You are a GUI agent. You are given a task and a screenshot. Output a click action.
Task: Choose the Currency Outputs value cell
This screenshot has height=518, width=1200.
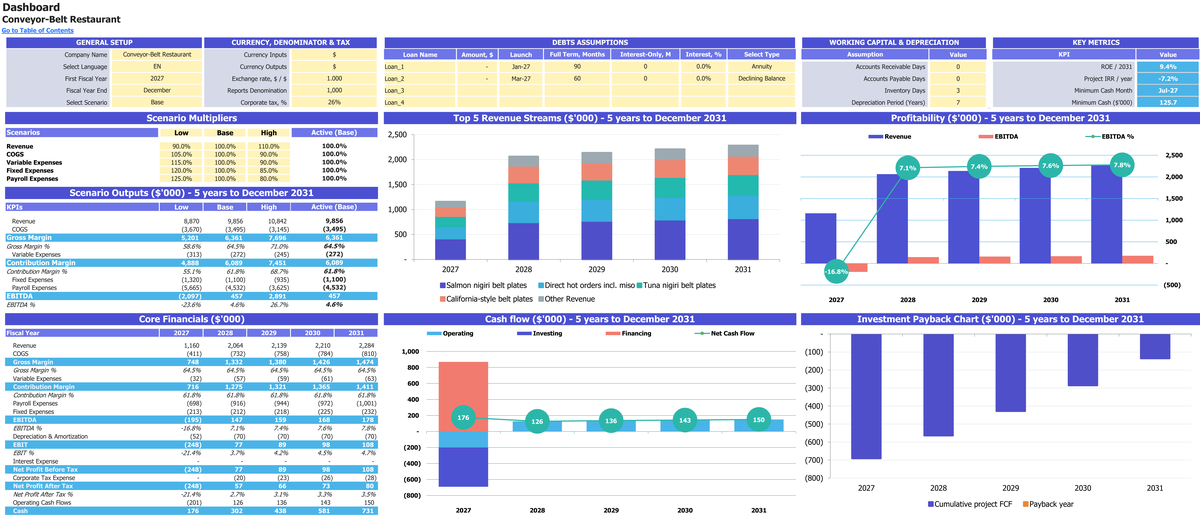[334, 66]
